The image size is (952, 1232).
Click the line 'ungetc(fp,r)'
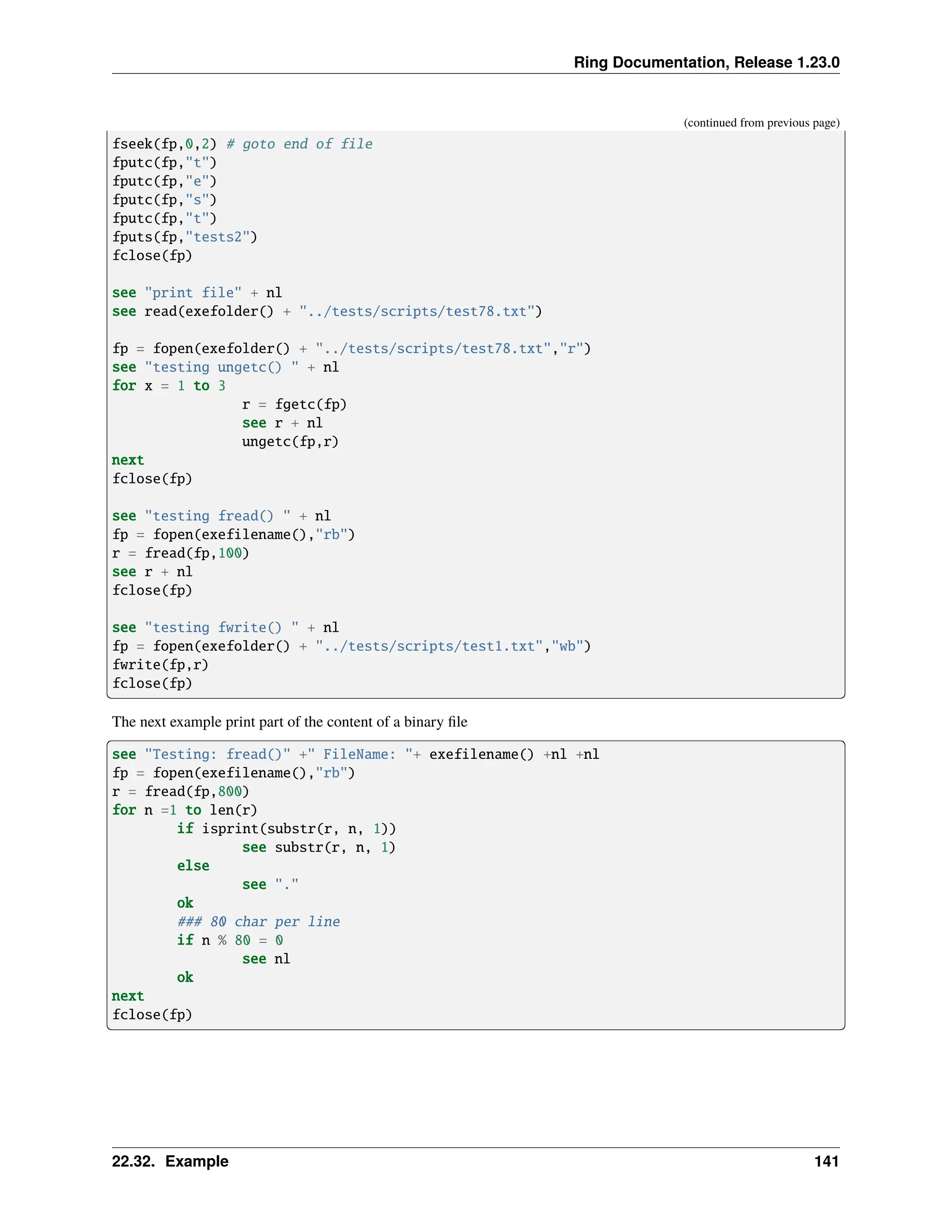[291, 442]
